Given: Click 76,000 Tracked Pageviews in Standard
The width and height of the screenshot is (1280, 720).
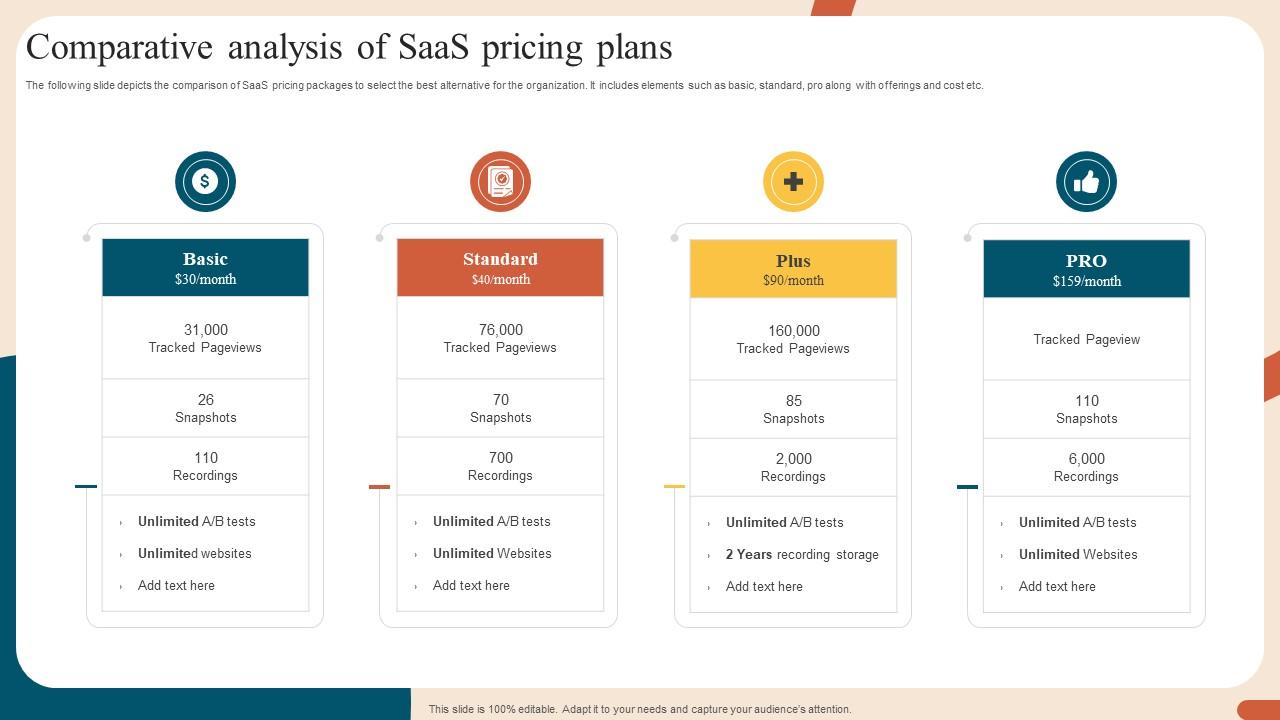Looking at the screenshot, I should [500, 338].
